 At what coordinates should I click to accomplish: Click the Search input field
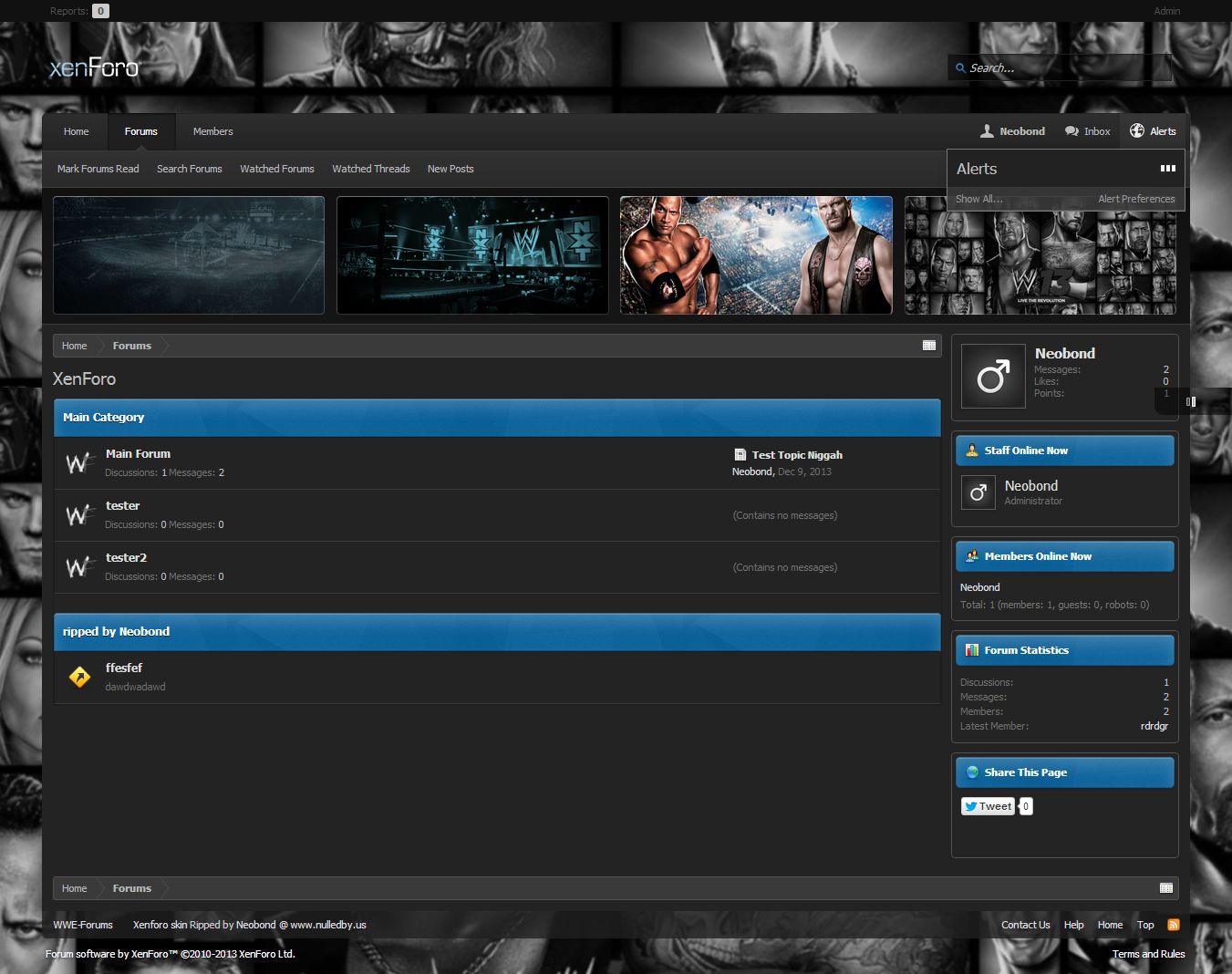pos(1062,67)
